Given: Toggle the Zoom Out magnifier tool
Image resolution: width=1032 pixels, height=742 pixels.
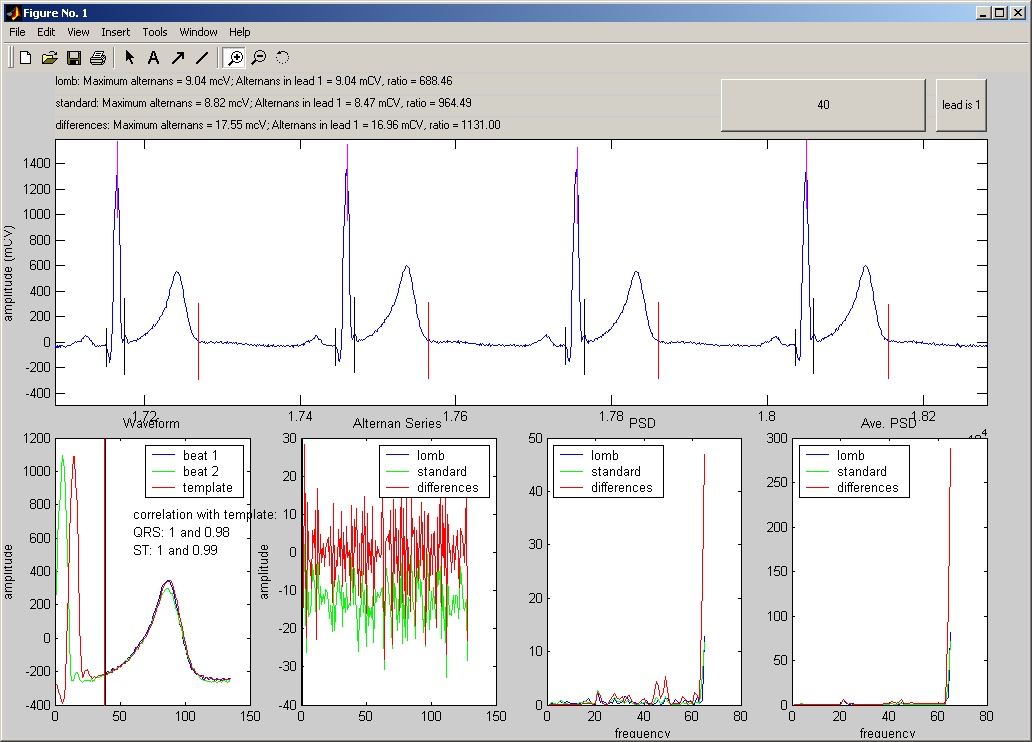Looking at the screenshot, I should [x=259, y=58].
